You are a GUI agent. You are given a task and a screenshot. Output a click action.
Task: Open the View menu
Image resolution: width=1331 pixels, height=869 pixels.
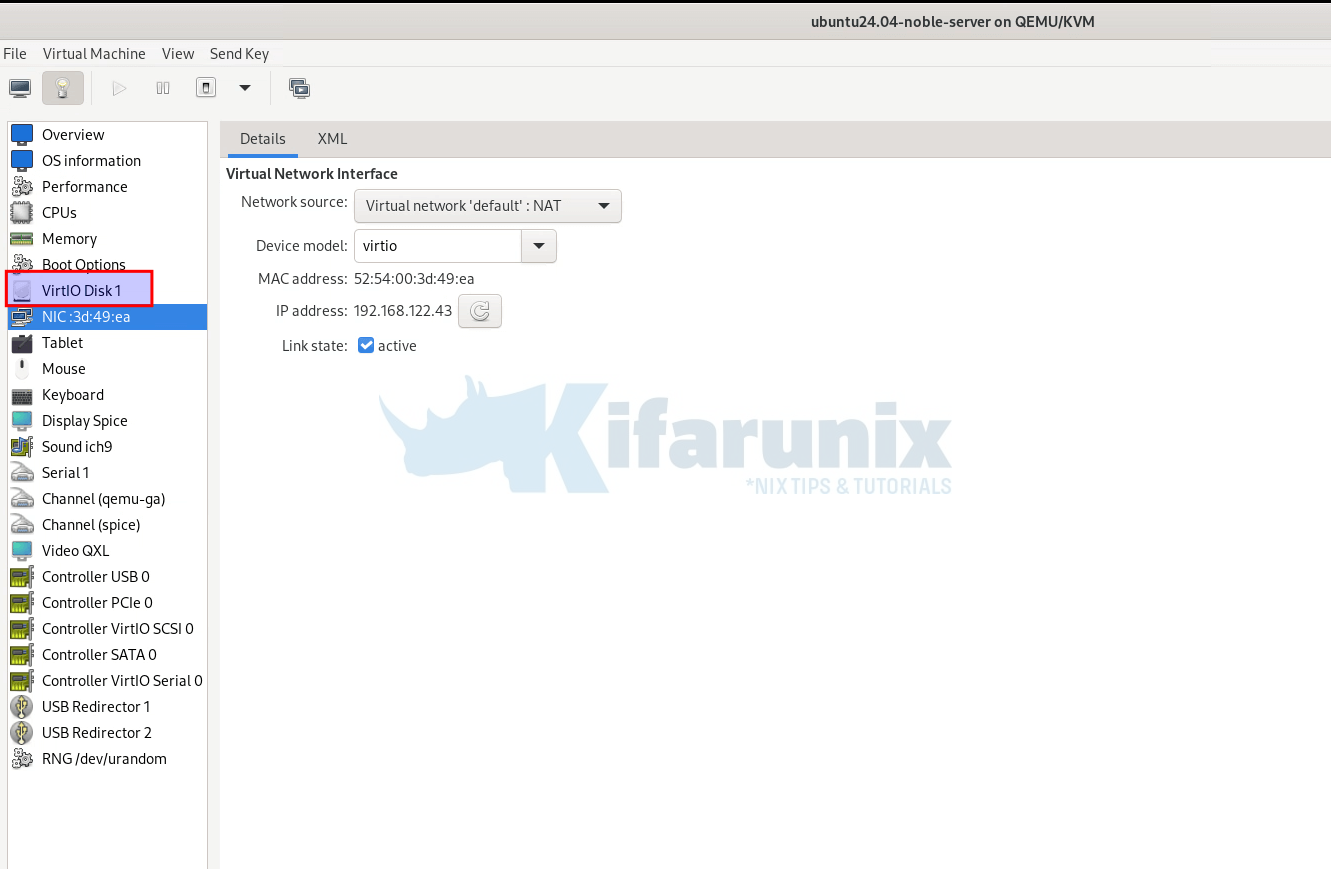pos(178,54)
